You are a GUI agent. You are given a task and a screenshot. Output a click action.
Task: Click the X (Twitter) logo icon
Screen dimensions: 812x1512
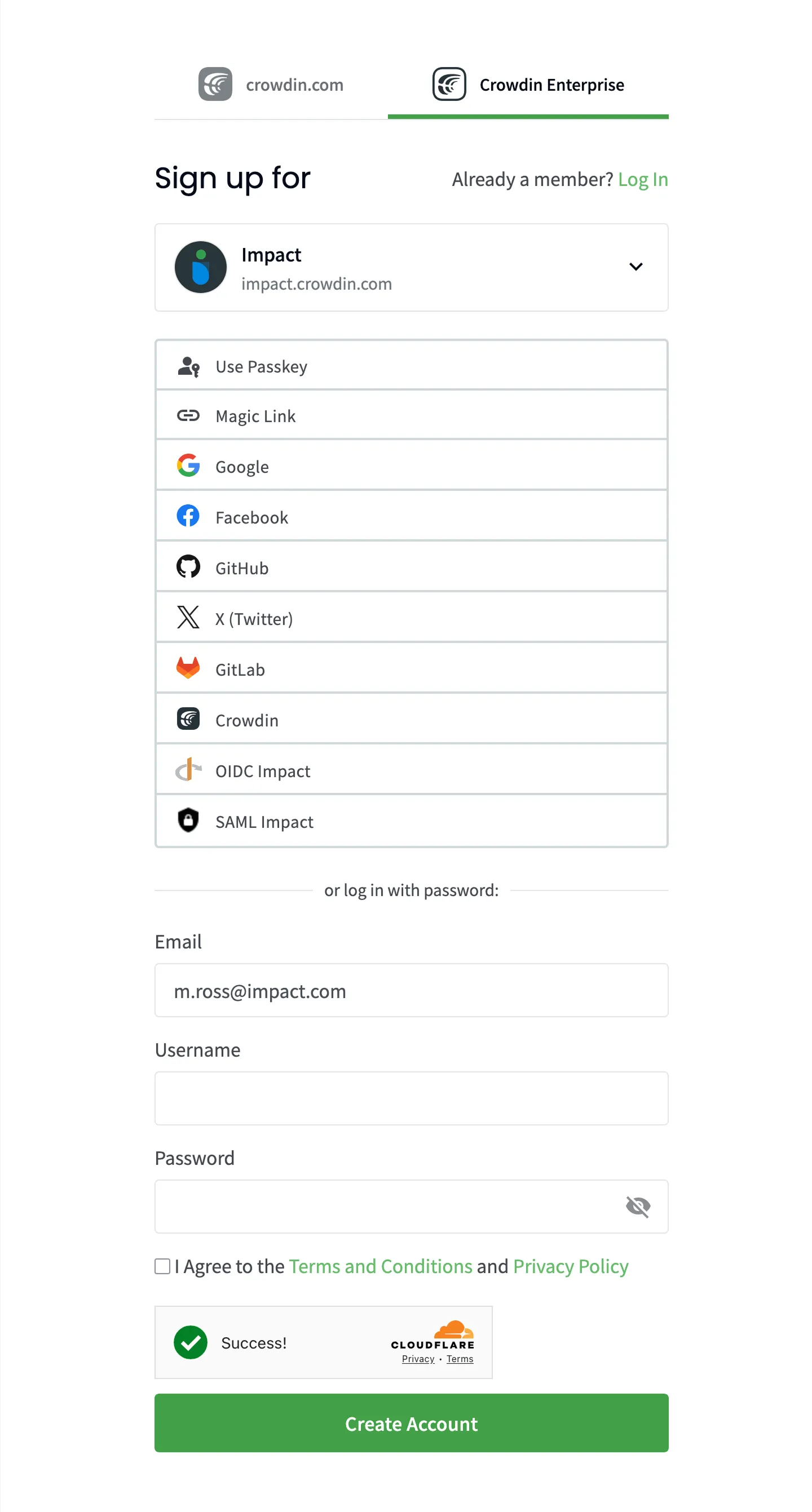[188, 618]
